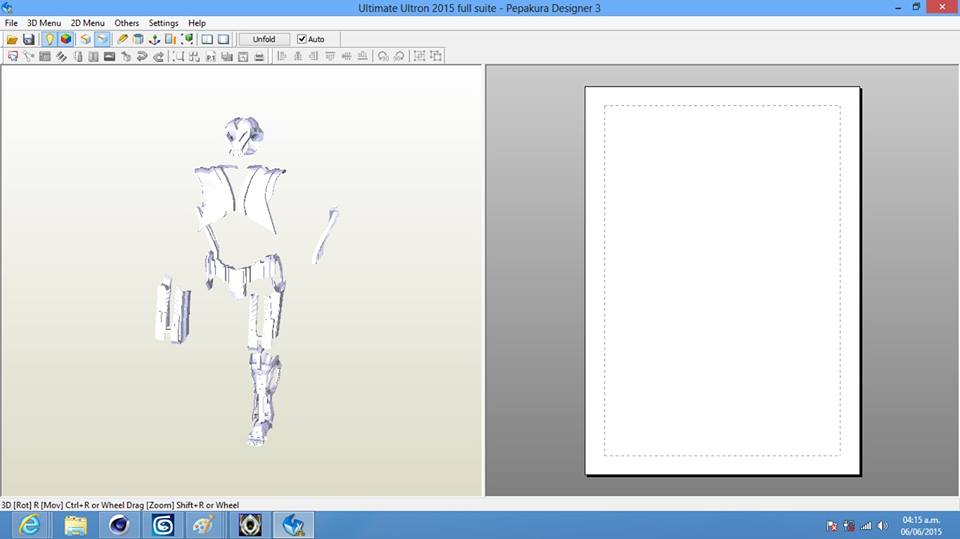
Task: Click the blue panel with orange bar icon
Action: click(x=171, y=39)
